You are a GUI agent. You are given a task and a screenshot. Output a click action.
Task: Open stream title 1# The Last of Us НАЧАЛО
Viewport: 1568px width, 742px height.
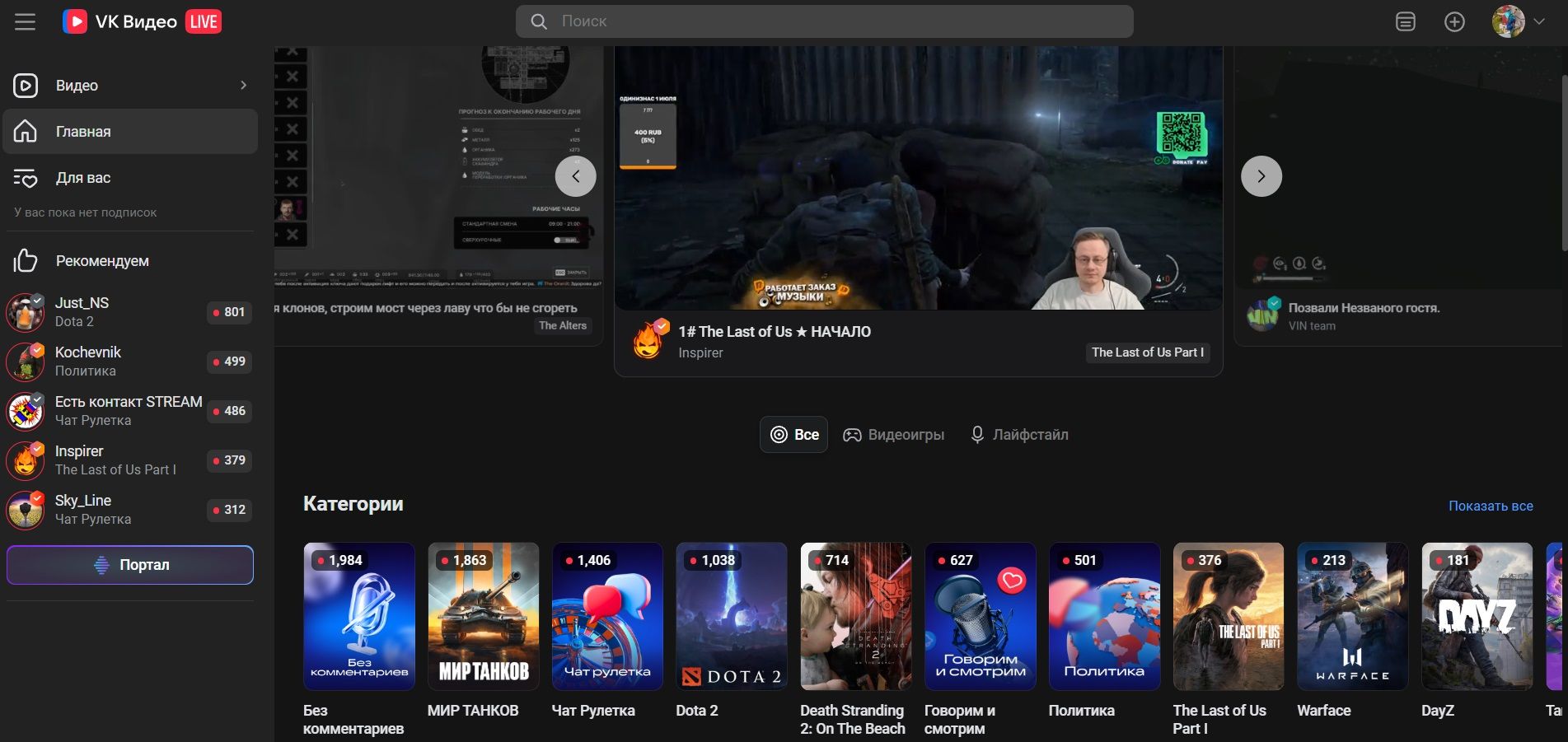[775, 331]
